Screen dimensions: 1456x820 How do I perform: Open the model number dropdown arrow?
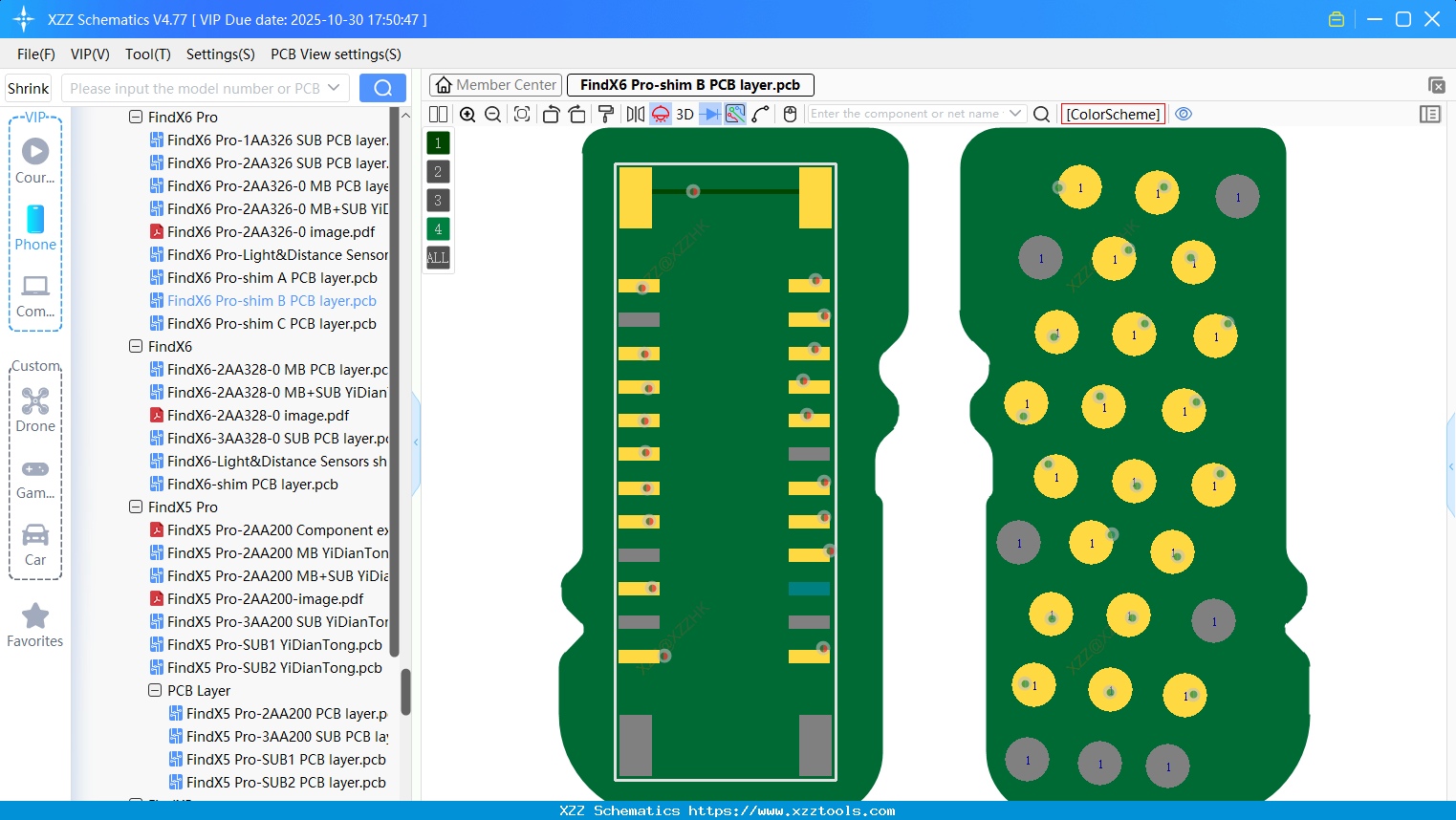coord(334,88)
